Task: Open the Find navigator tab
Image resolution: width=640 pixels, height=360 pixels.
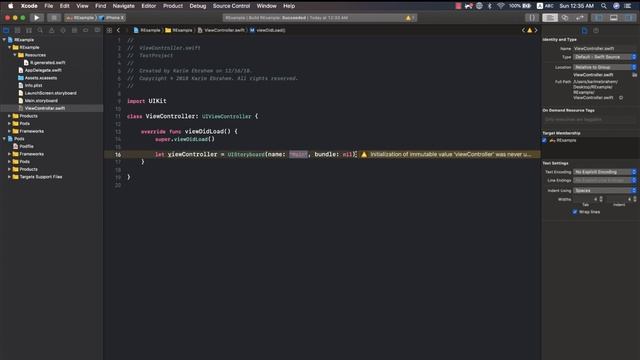Action: [x=40, y=30]
